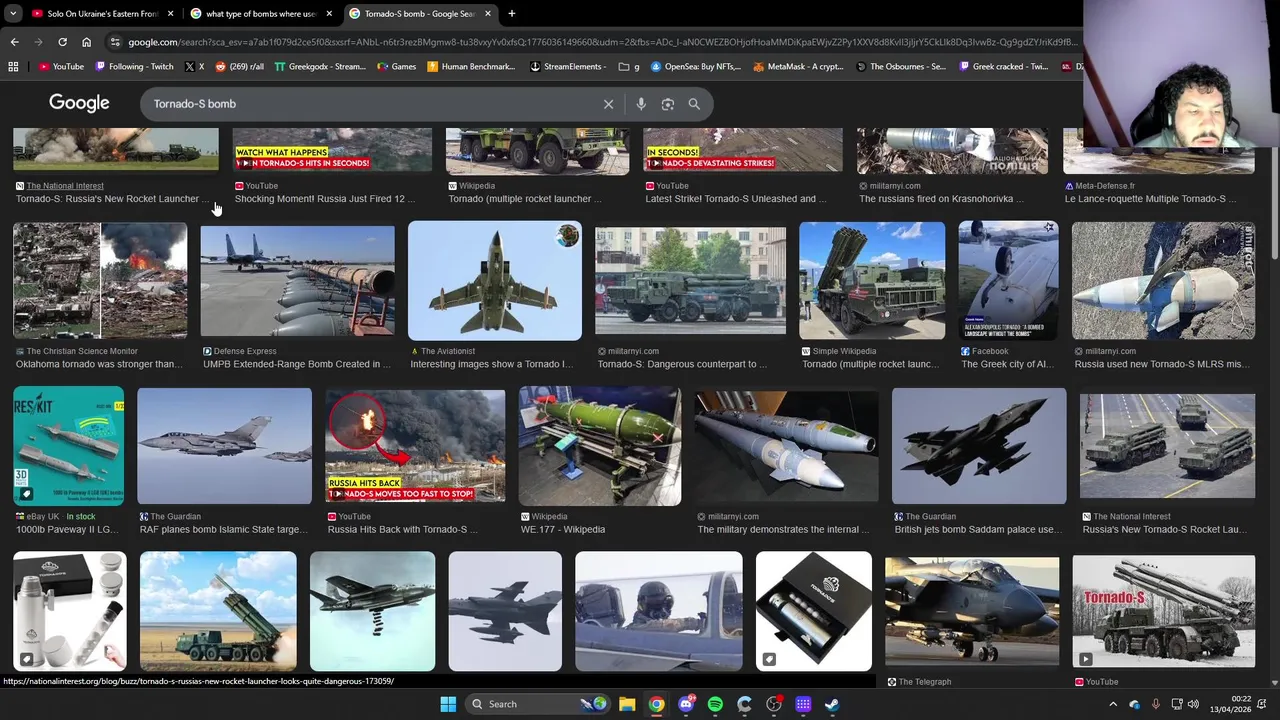
Task: Open the 'OpenSea: Buy NFTs' bookmark
Action: coord(695,67)
